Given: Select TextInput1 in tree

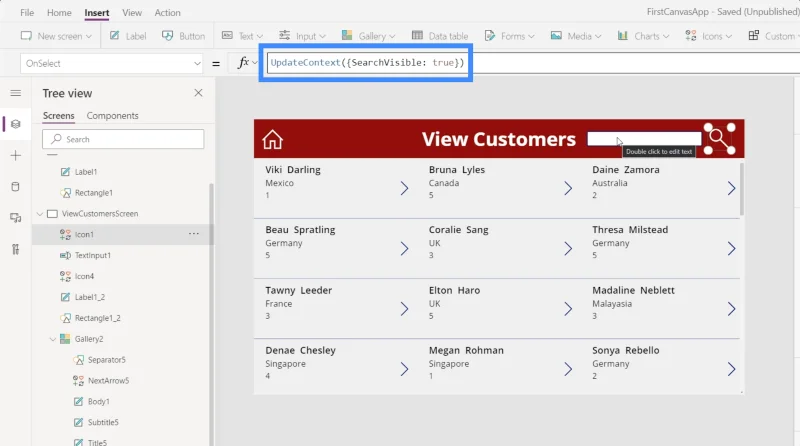Looking at the screenshot, I should click(x=92, y=255).
